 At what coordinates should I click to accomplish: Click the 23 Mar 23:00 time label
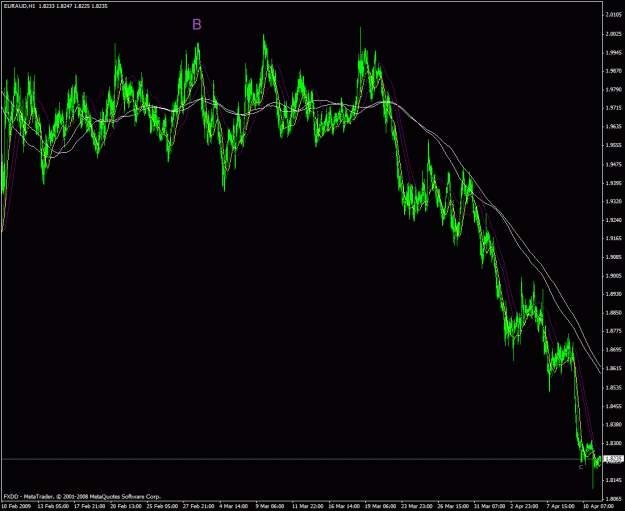[x=416, y=506]
